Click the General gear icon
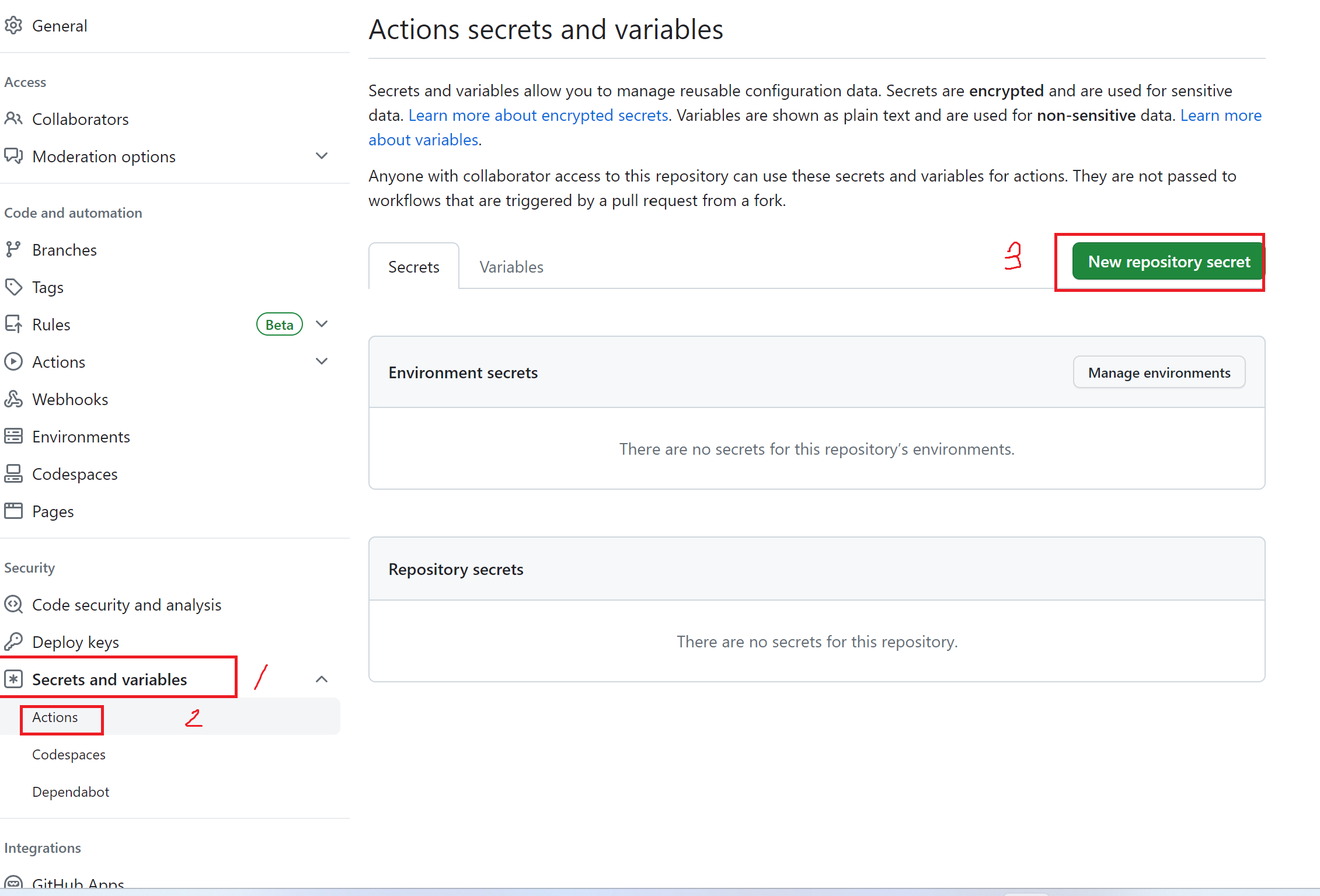Screen dimensions: 1320x896 click(x=13, y=26)
